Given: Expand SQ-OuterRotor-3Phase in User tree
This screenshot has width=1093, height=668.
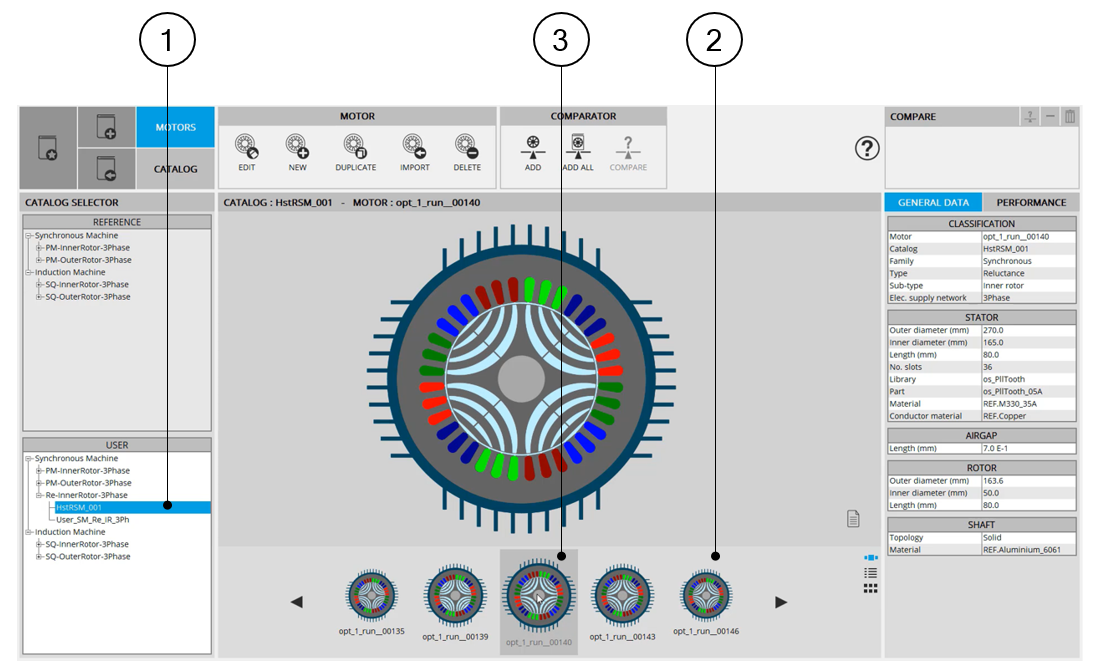Looking at the screenshot, I should click(39, 556).
